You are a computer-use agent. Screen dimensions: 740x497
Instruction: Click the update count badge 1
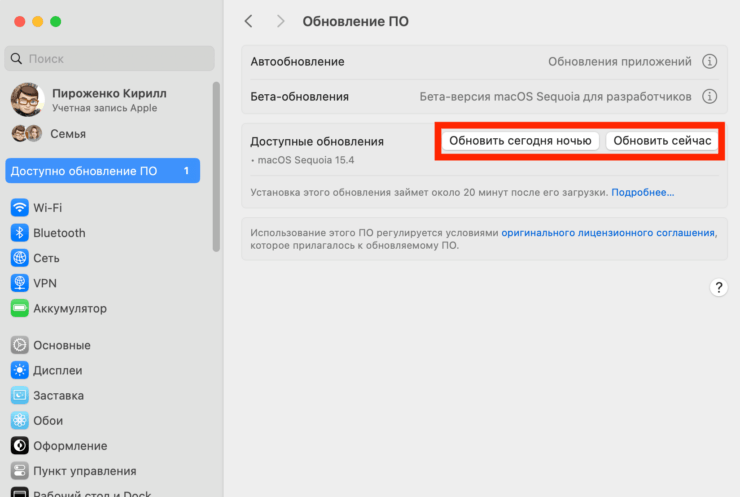coord(186,171)
